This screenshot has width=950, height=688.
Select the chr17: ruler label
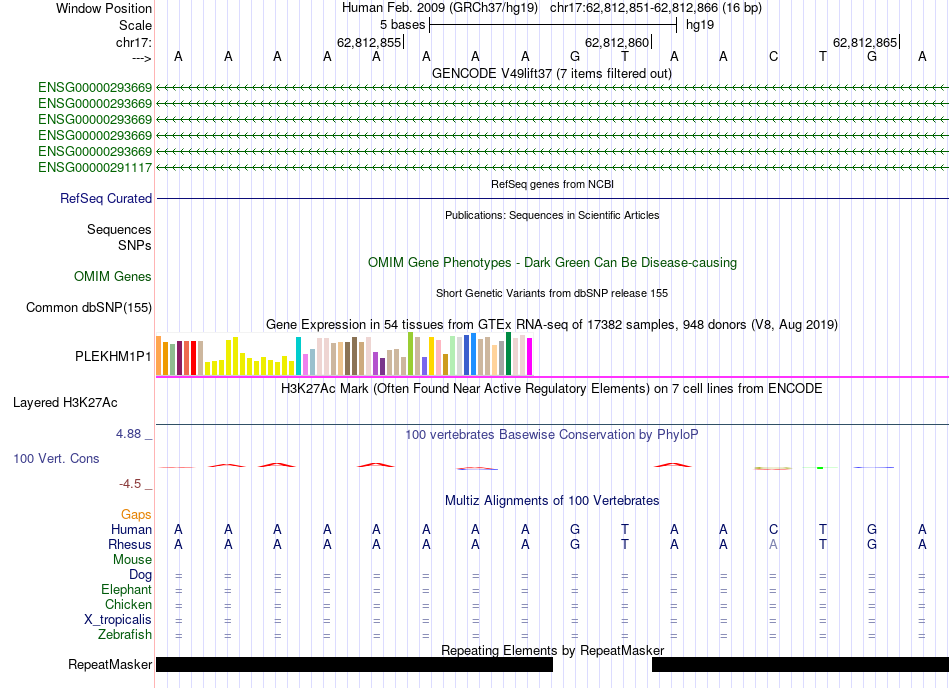point(134,42)
